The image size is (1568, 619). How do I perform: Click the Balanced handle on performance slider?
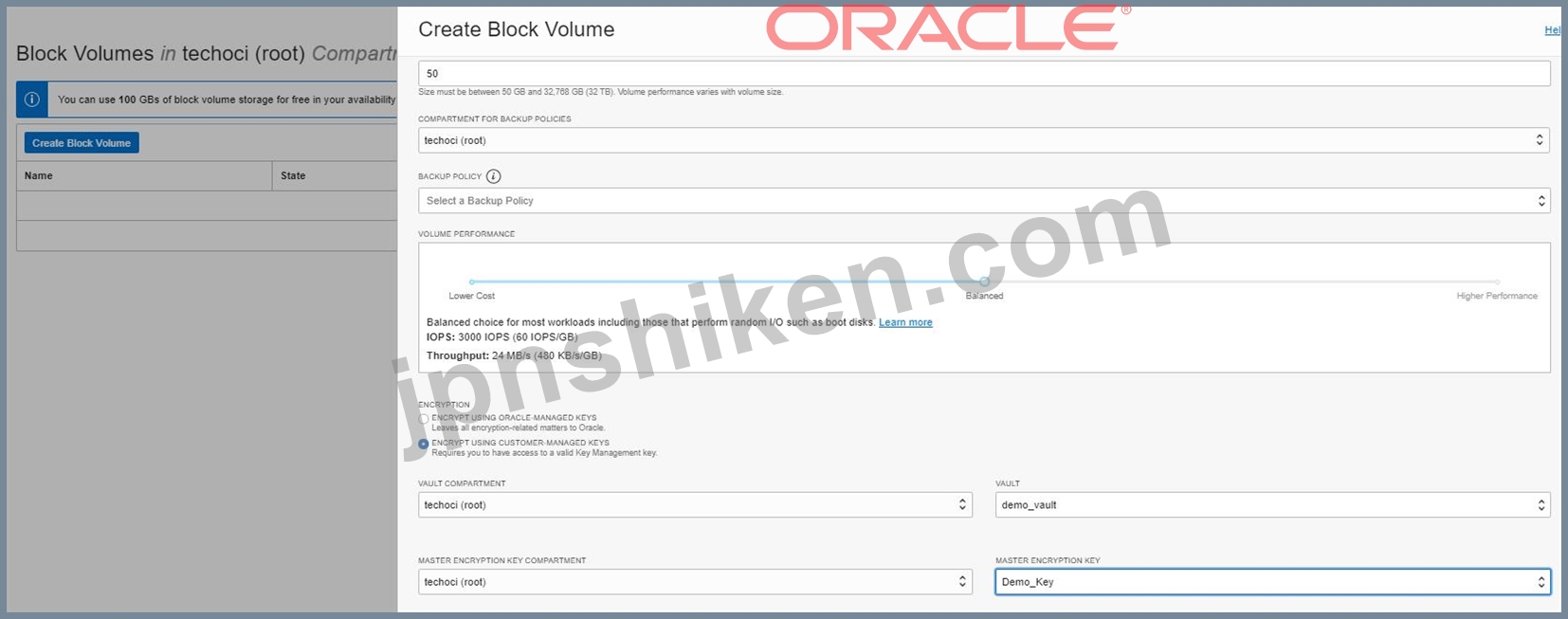(x=984, y=282)
